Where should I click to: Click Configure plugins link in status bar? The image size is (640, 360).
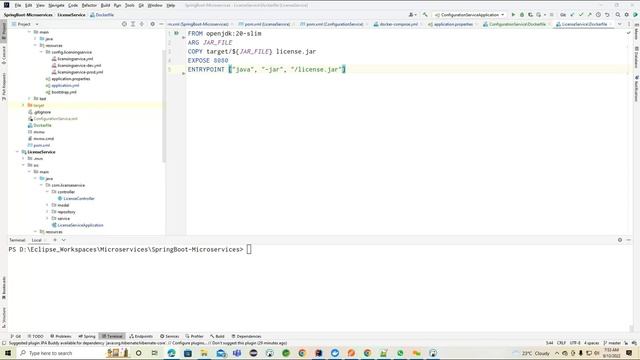[x=190, y=343]
